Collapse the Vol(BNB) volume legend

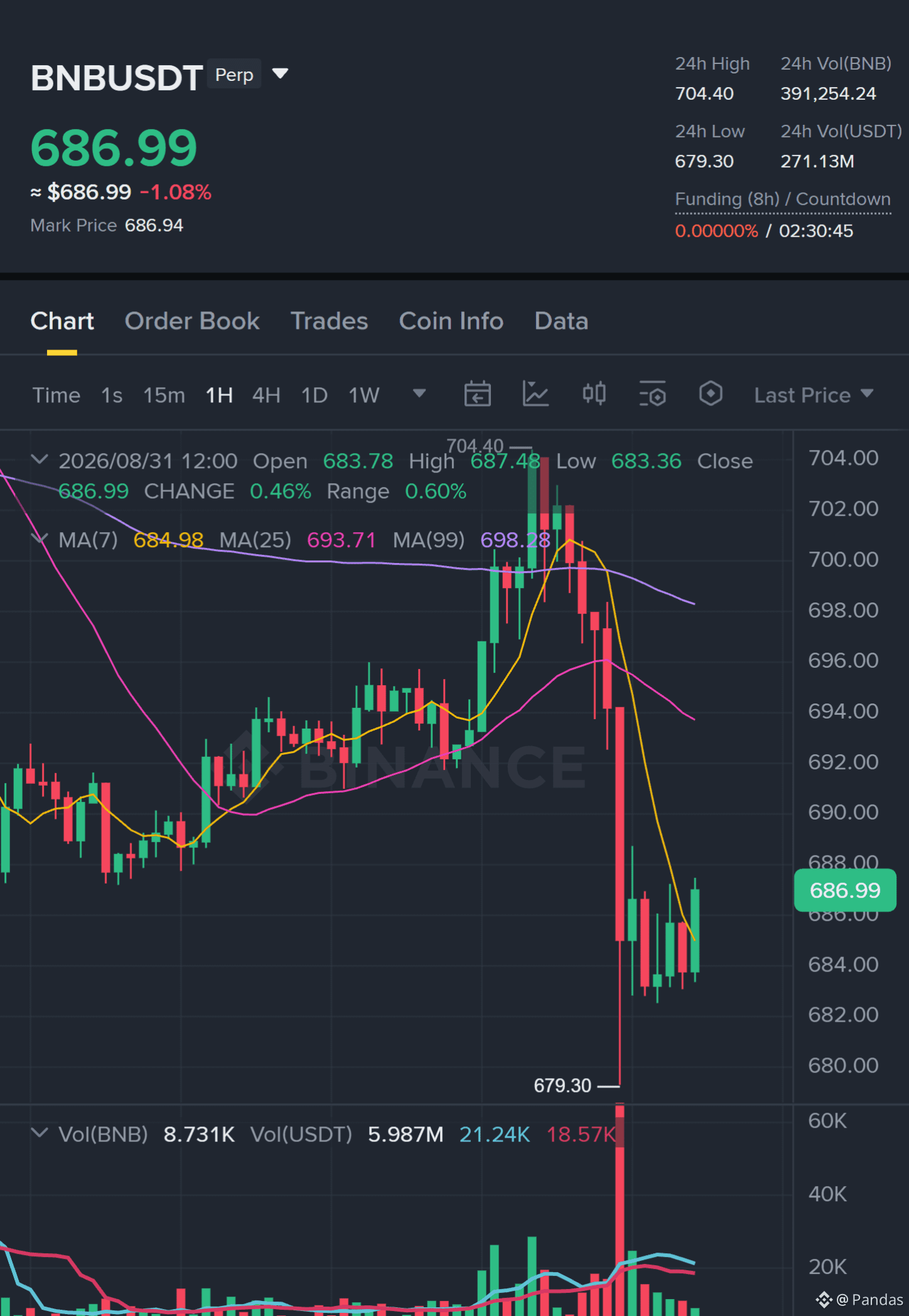point(40,1133)
